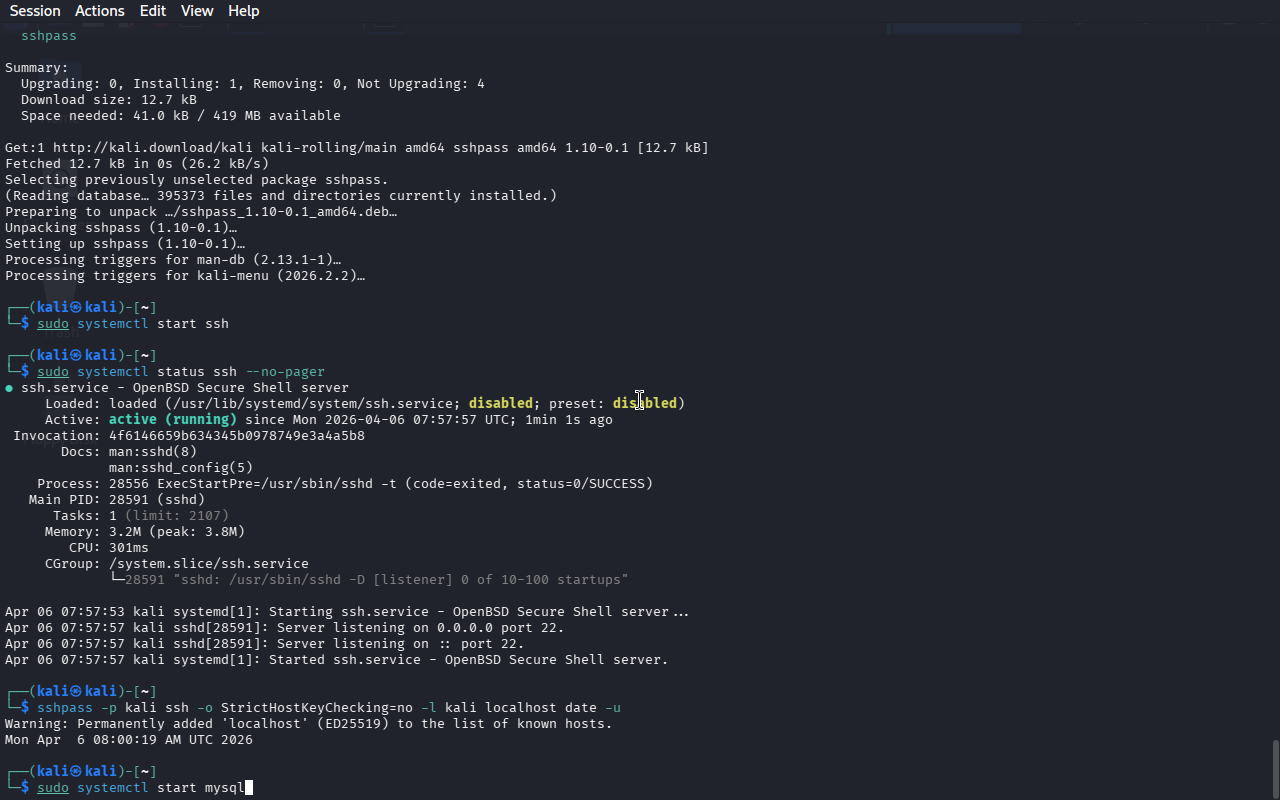Click the green ssh.service status dot

10,388
